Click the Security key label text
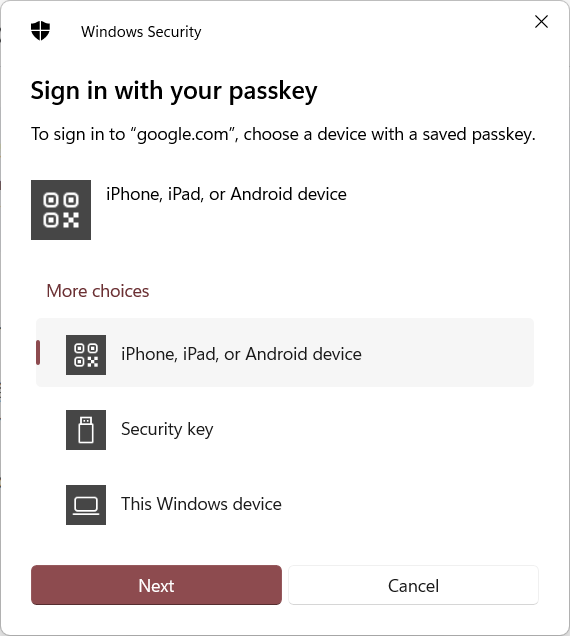The height and width of the screenshot is (636, 570). [x=167, y=430]
